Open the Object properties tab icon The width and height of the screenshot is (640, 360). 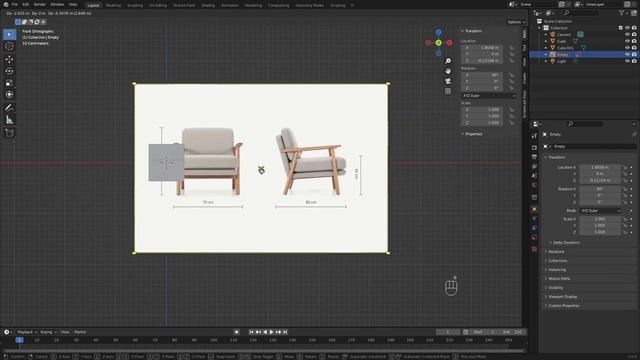534,209
